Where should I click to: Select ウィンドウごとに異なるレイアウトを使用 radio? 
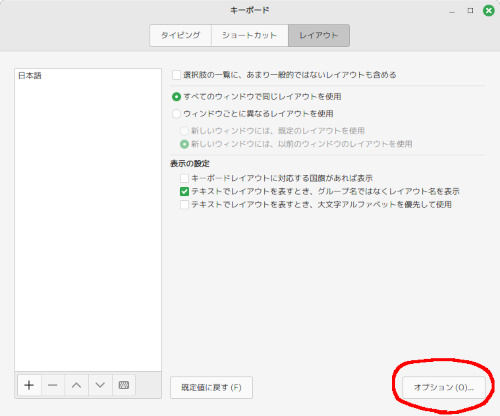click(x=176, y=114)
